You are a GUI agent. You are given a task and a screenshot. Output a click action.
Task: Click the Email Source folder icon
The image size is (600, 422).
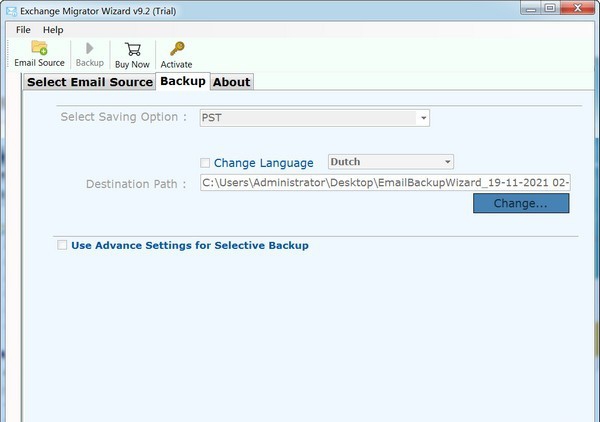[39, 48]
